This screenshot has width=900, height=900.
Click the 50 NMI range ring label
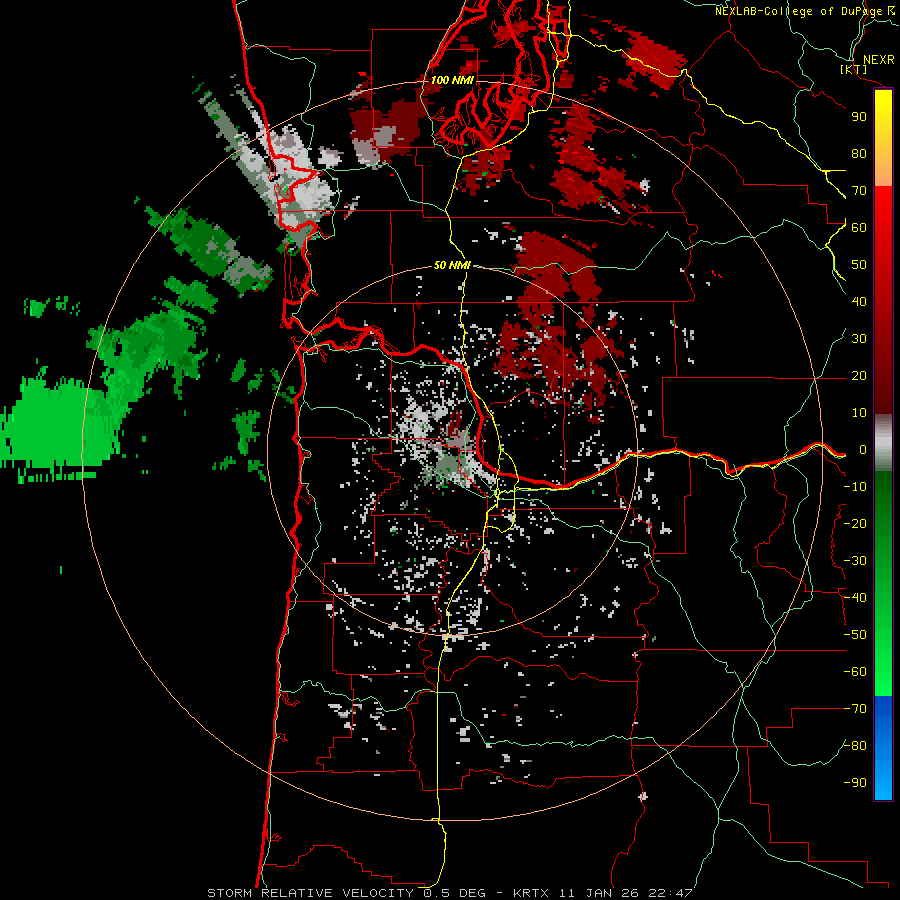coord(452,265)
